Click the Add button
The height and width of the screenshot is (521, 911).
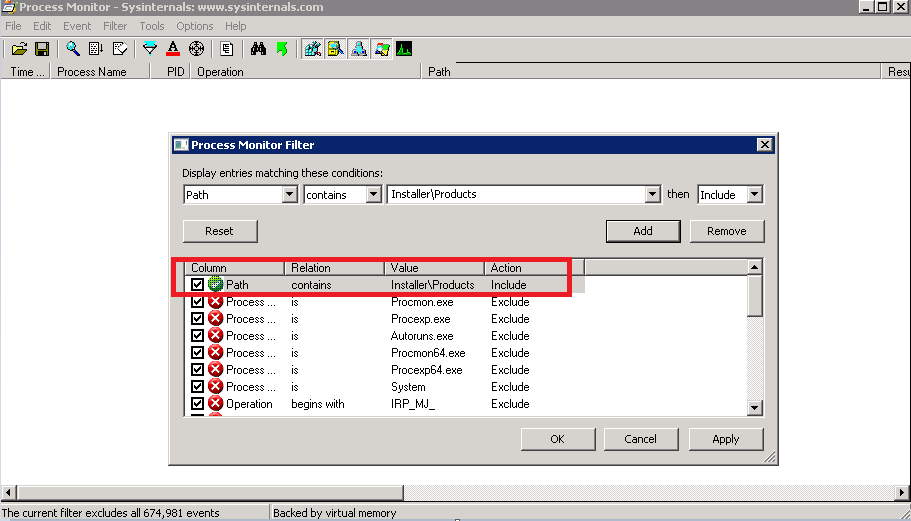tap(643, 231)
